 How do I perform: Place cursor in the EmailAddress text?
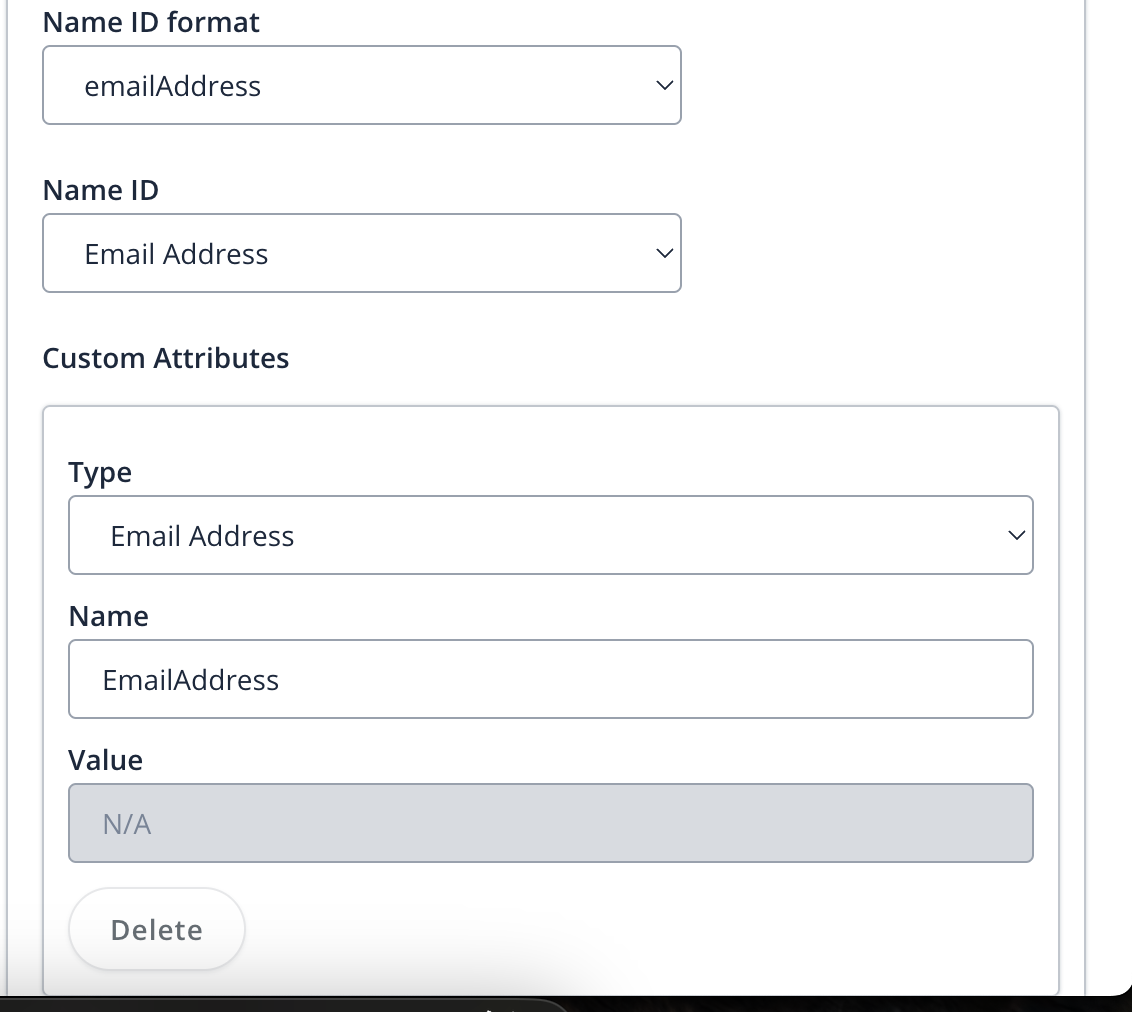pos(191,680)
